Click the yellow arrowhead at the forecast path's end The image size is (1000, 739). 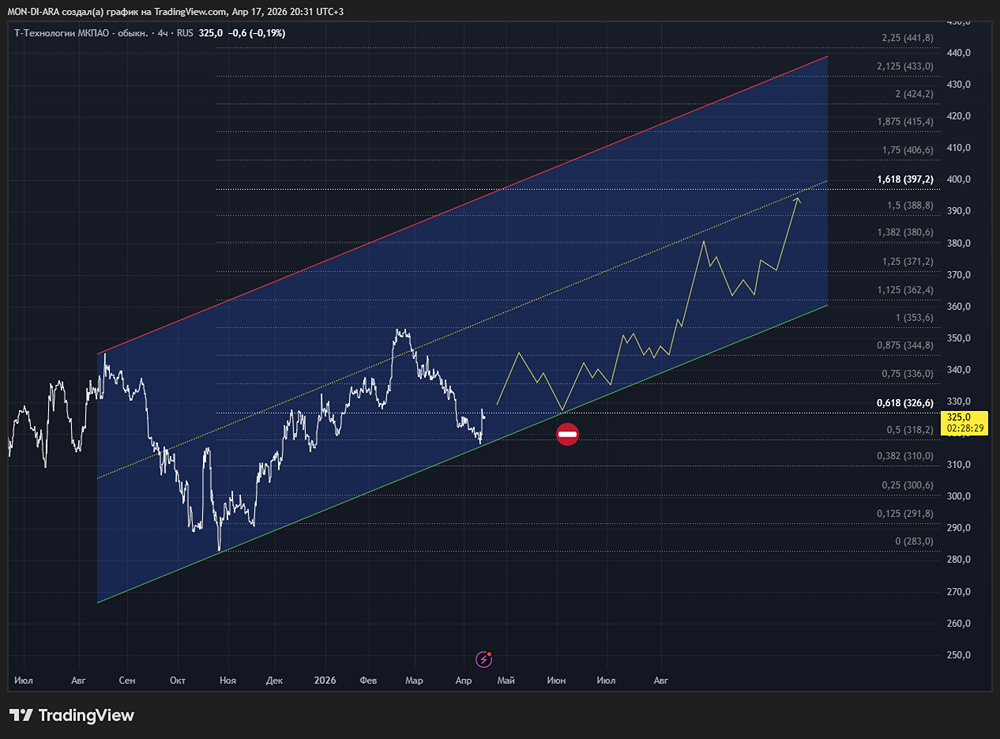point(797,201)
